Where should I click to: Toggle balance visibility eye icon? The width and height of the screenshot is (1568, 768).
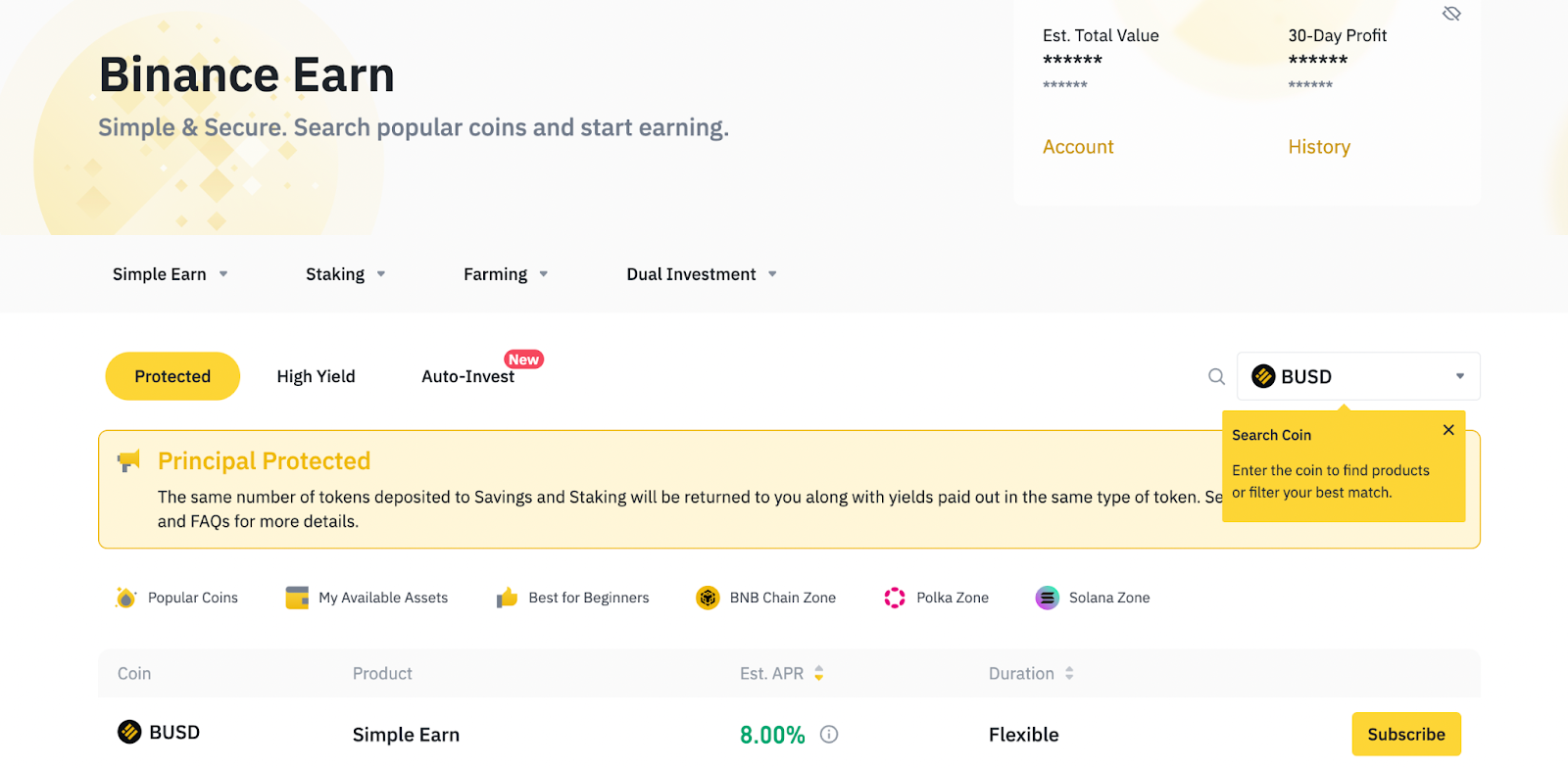coord(1451,14)
